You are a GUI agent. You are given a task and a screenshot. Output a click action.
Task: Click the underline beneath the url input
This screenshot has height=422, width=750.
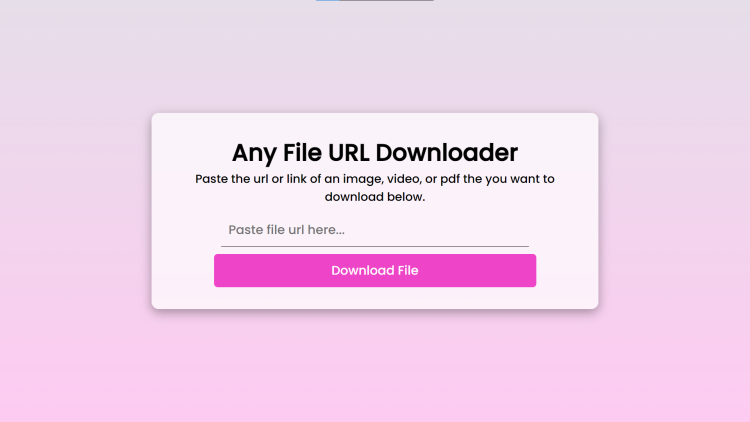point(375,246)
